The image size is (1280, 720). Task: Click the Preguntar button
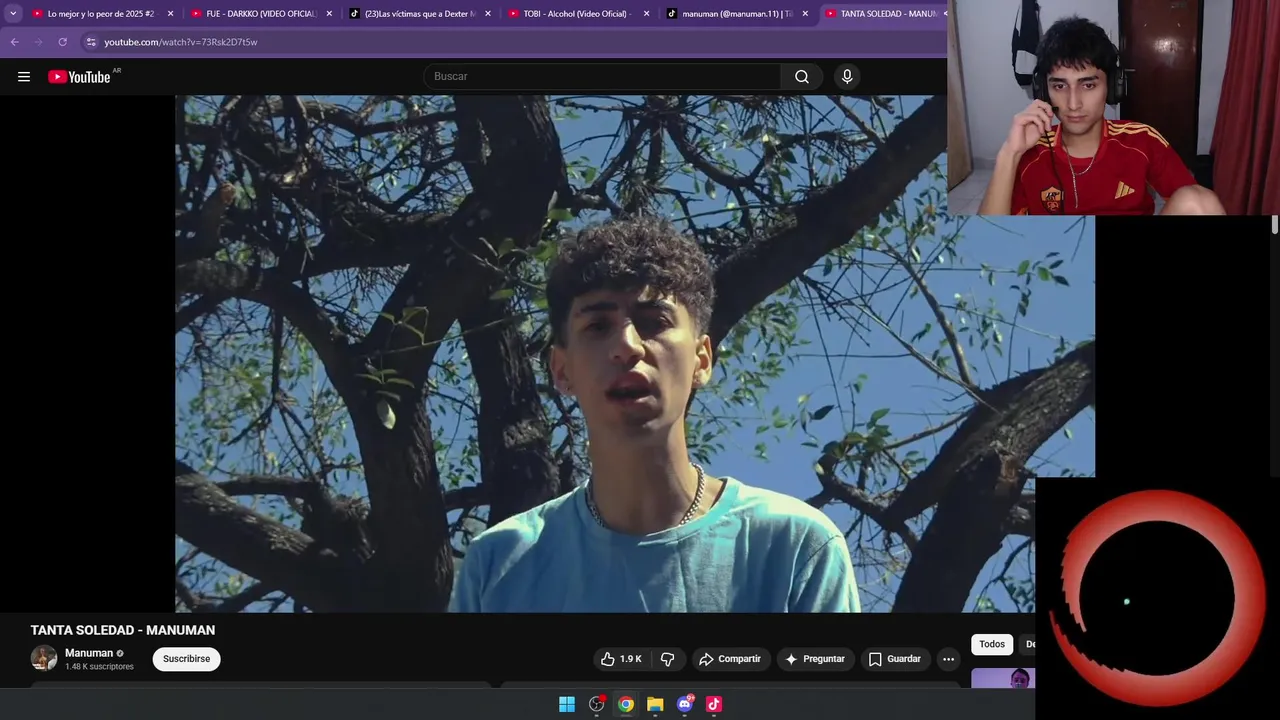pyautogui.click(x=815, y=659)
